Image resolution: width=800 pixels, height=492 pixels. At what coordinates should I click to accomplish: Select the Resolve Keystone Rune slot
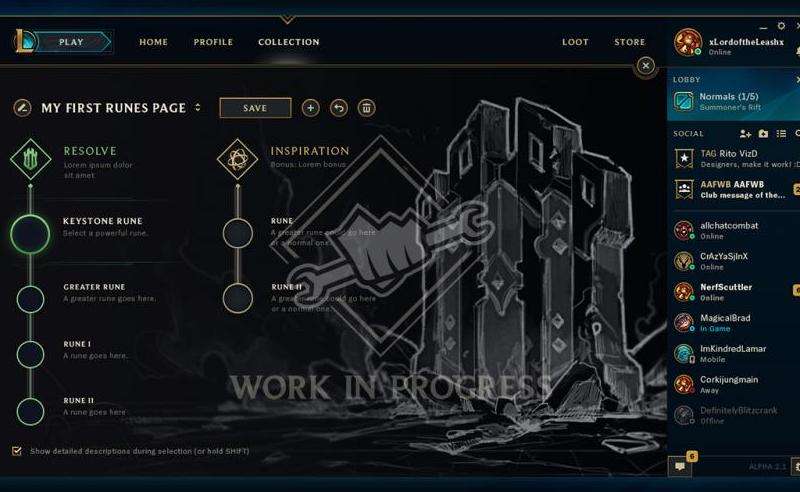[x=31, y=234]
